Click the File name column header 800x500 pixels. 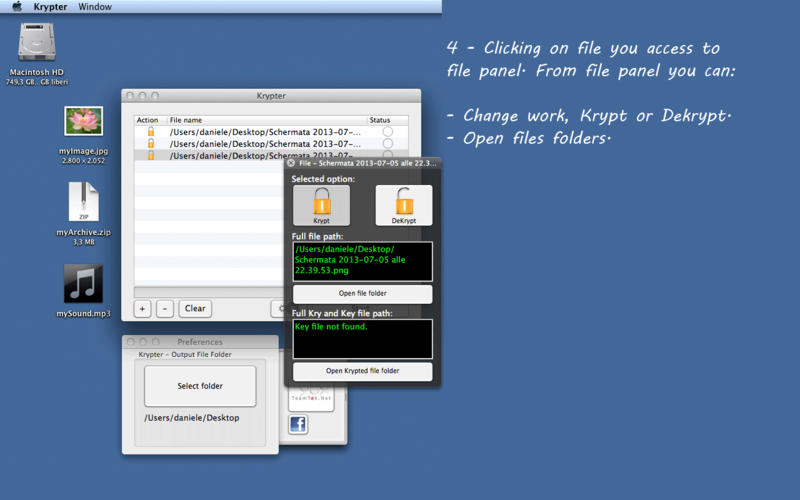pos(267,120)
